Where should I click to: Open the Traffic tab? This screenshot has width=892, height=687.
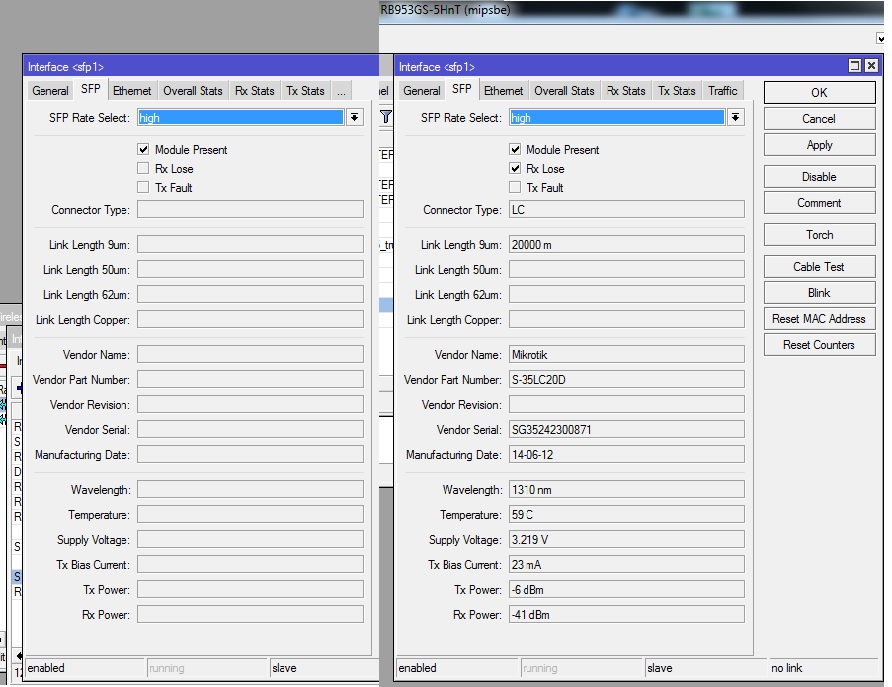(x=722, y=91)
